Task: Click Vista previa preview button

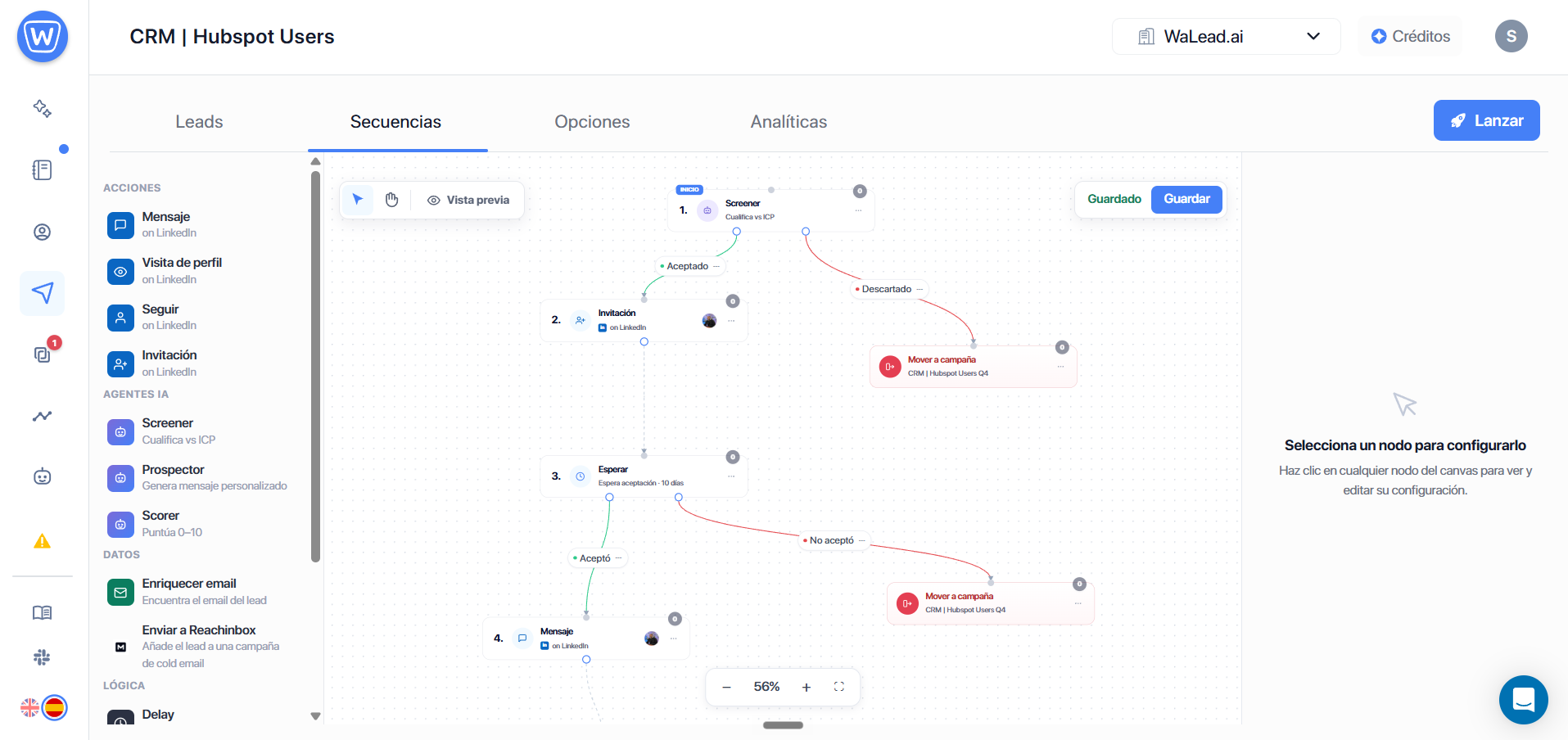Action: click(468, 200)
